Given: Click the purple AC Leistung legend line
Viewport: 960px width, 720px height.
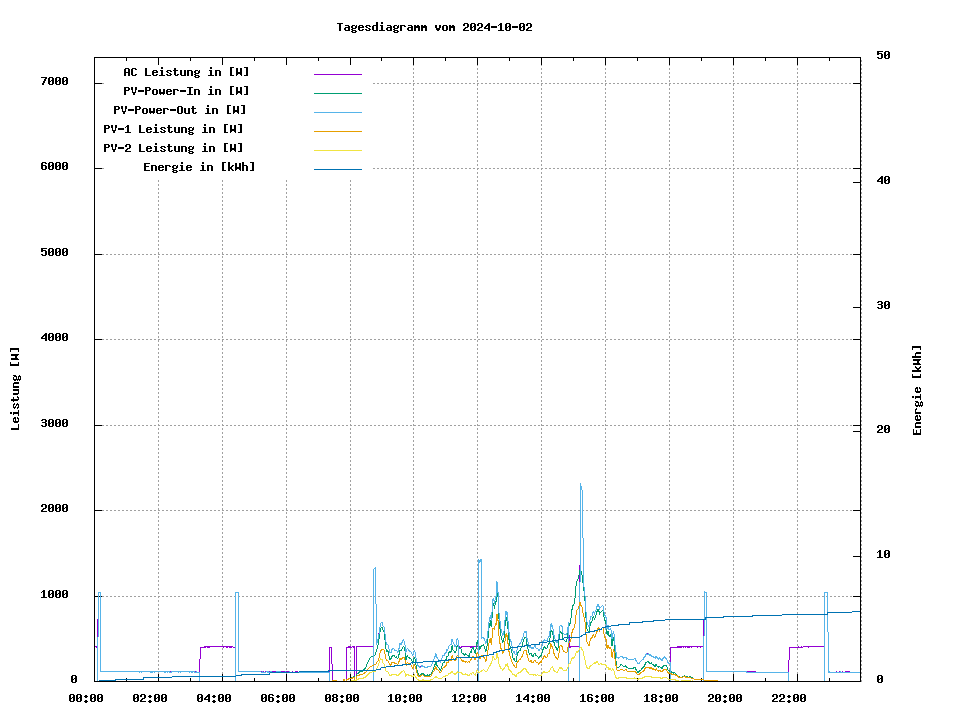Looking at the screenshot, I should pyautogui.click(x=337, y=73).
